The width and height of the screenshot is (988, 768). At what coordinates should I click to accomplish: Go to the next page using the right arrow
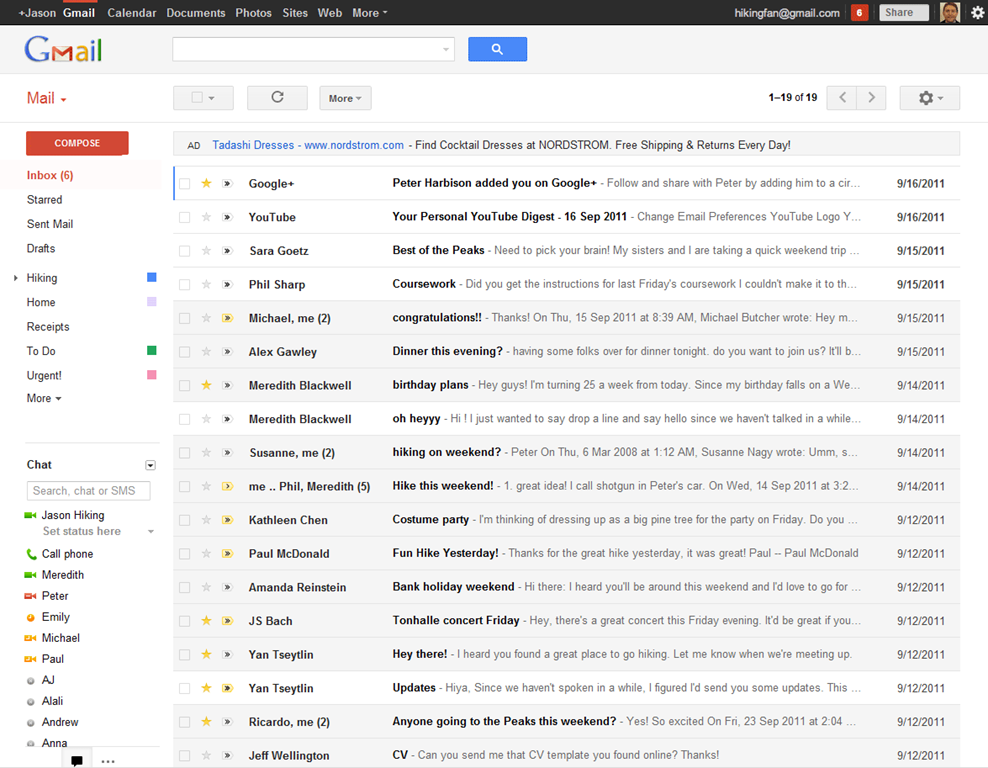tap(872, 98)
